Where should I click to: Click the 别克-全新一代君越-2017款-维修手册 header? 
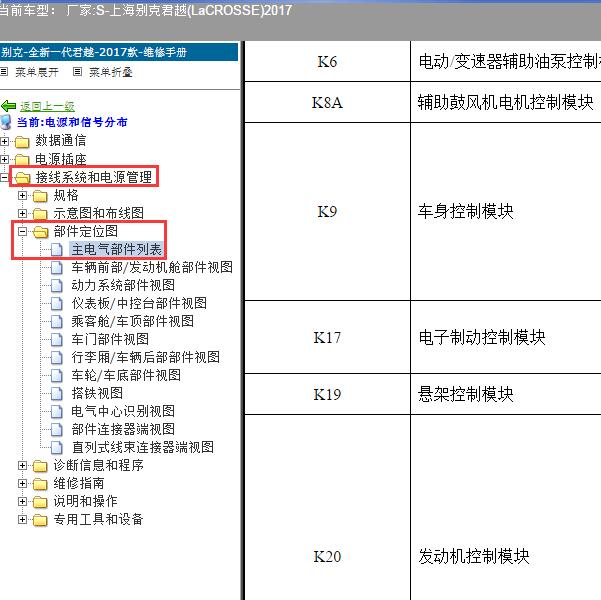coord(118,52)
